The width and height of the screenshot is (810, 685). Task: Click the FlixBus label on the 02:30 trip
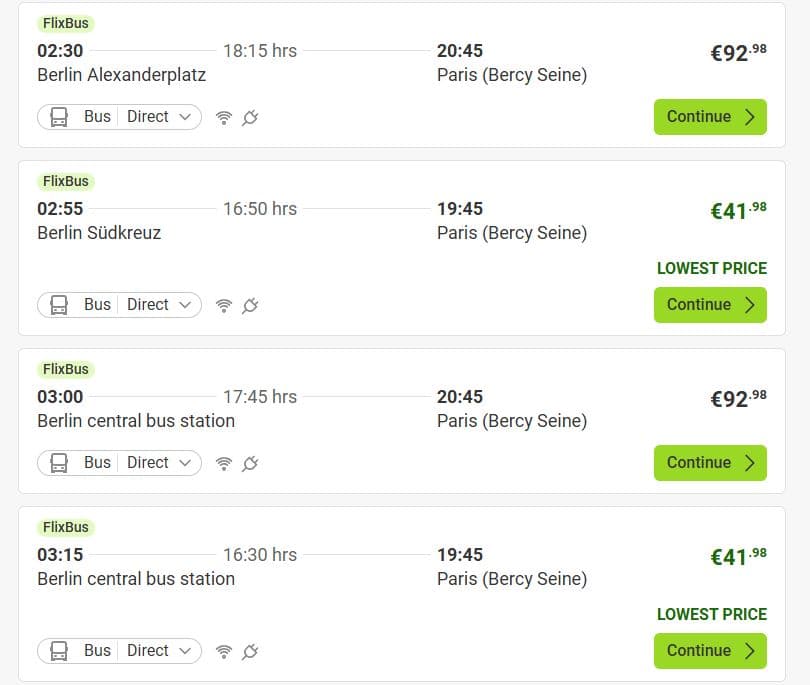pos(66,24)
